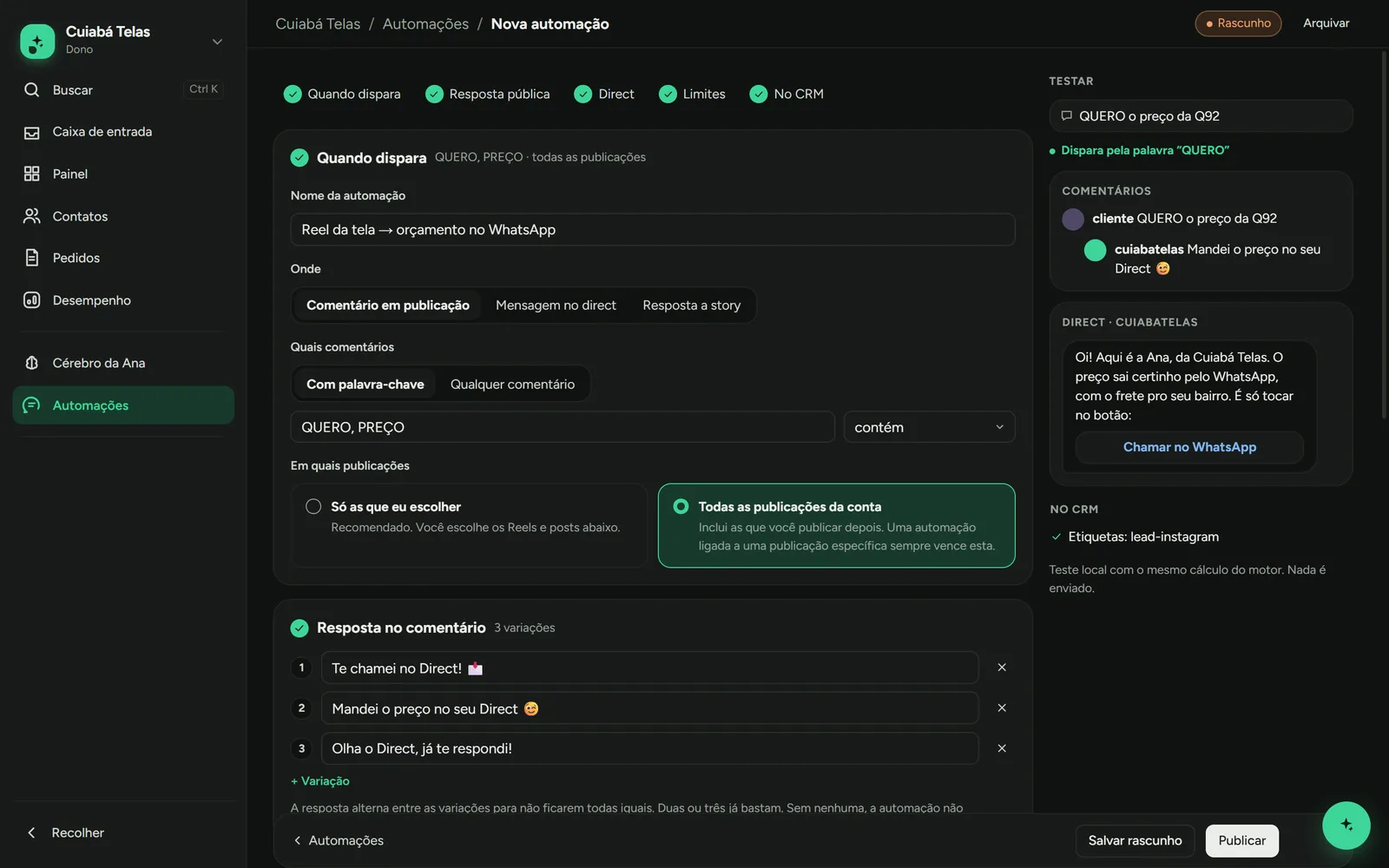The width and height of the screenshot is (1389, 868).
Task: Click the Resposta no comentário section check icon
Action: click(x=300, y=628)
